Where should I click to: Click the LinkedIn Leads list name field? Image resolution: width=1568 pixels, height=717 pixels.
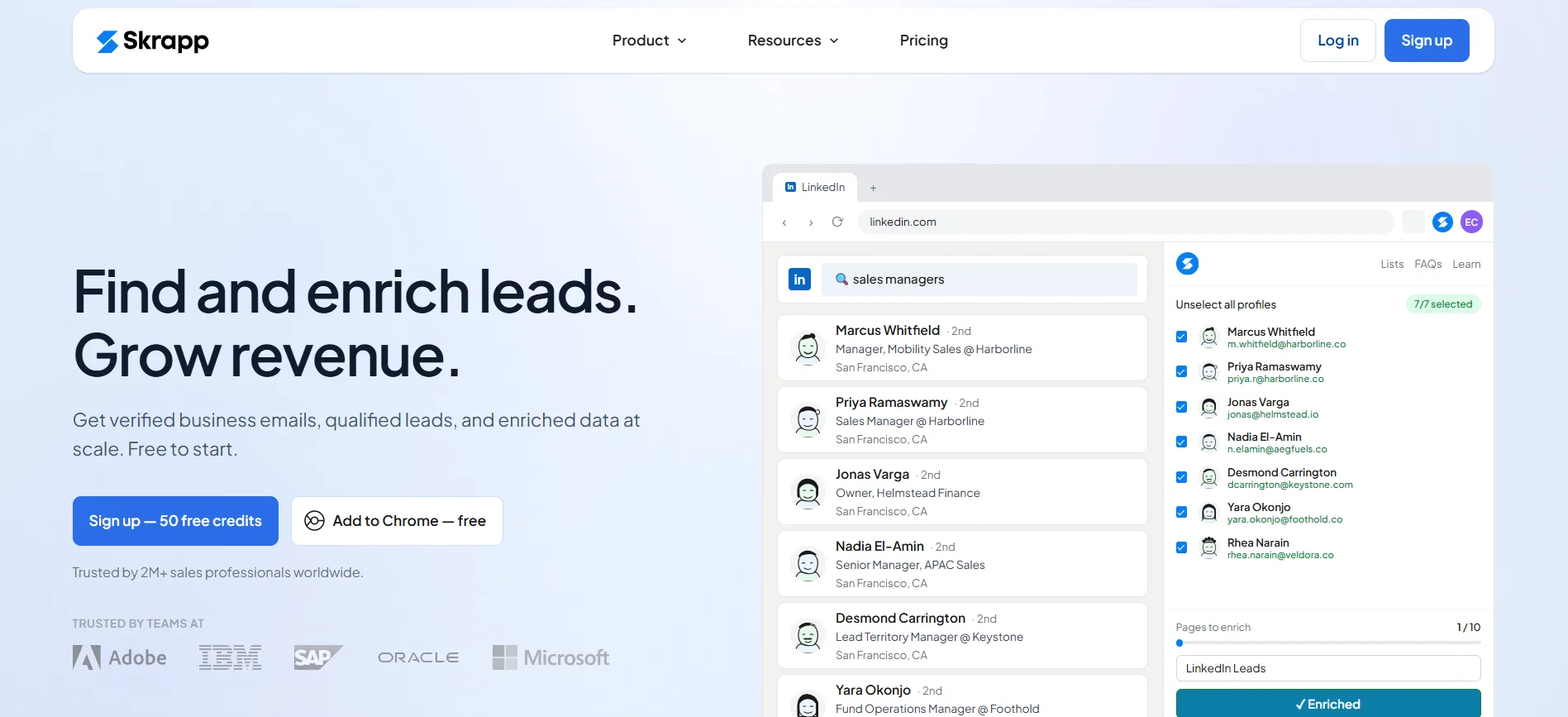(x=1328, y=668)
